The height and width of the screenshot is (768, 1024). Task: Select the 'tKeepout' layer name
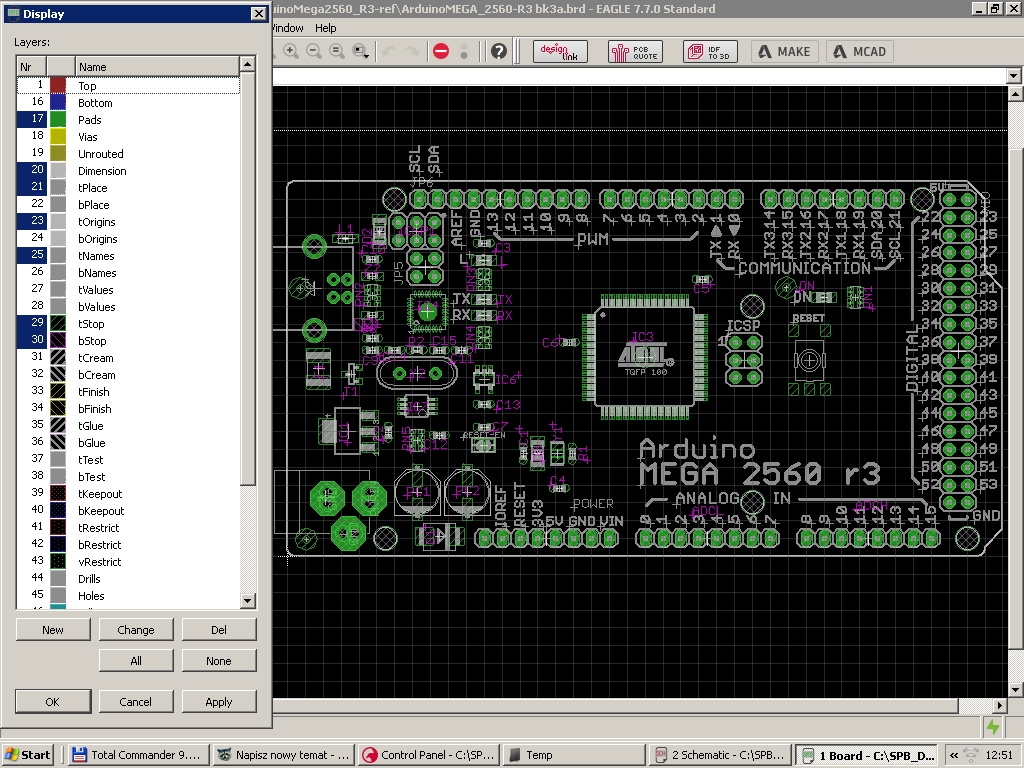click(x=100, y=494)
